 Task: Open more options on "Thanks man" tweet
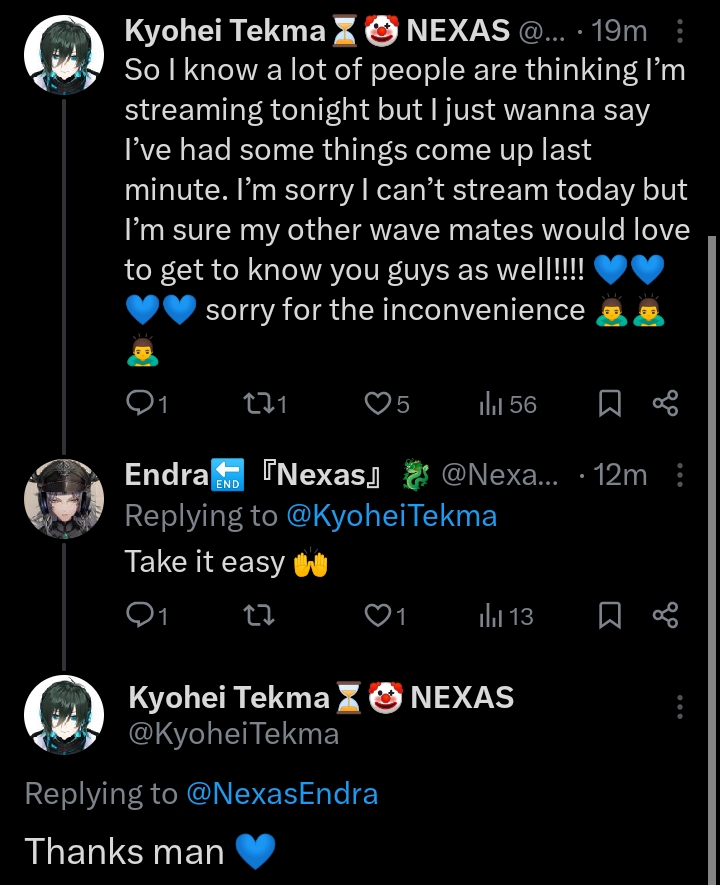tap(680, 706)
